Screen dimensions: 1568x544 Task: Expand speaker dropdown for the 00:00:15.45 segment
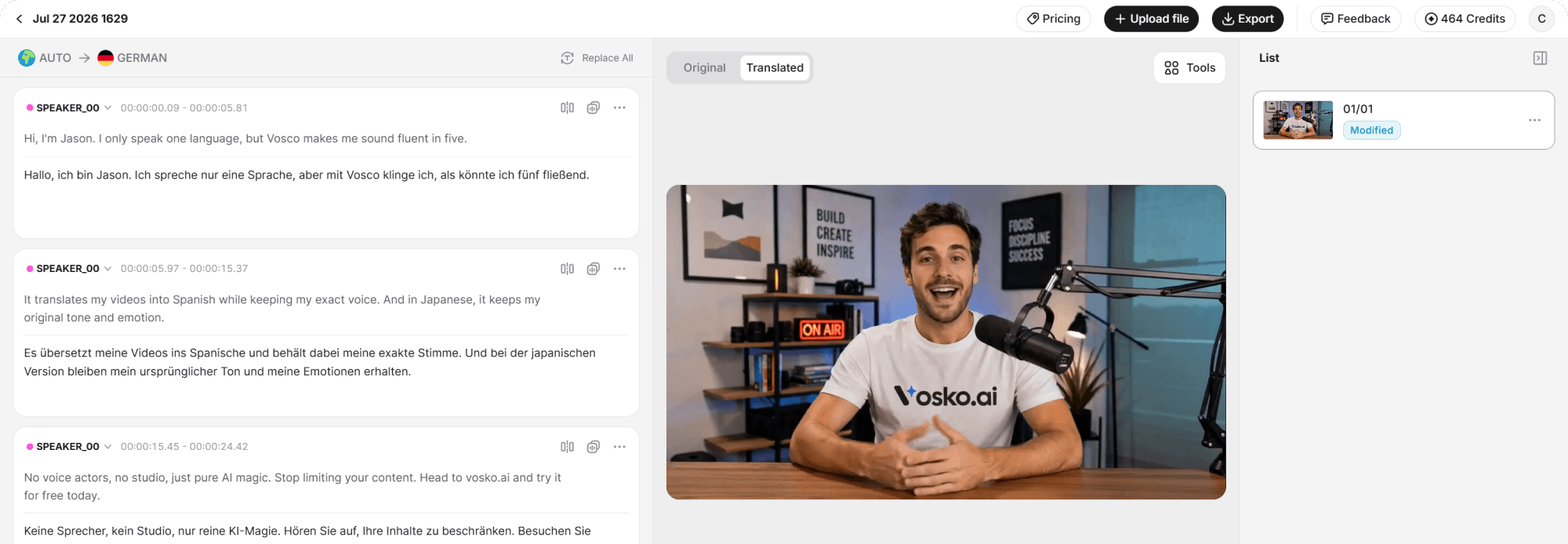(107, 447)
